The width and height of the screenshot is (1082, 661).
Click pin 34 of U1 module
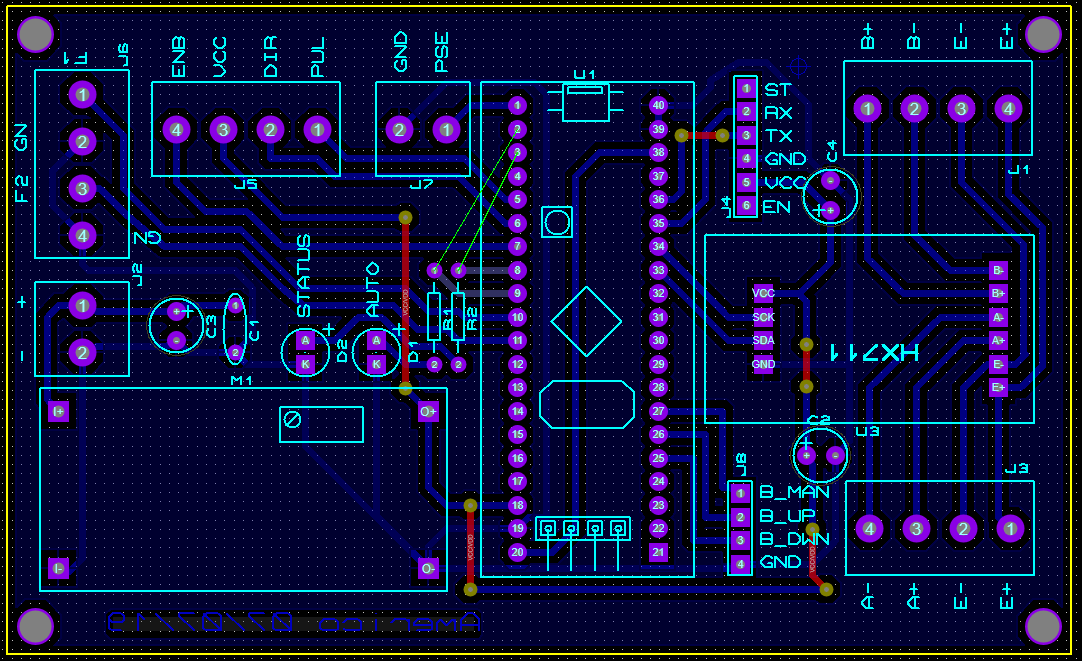(658, 246)
